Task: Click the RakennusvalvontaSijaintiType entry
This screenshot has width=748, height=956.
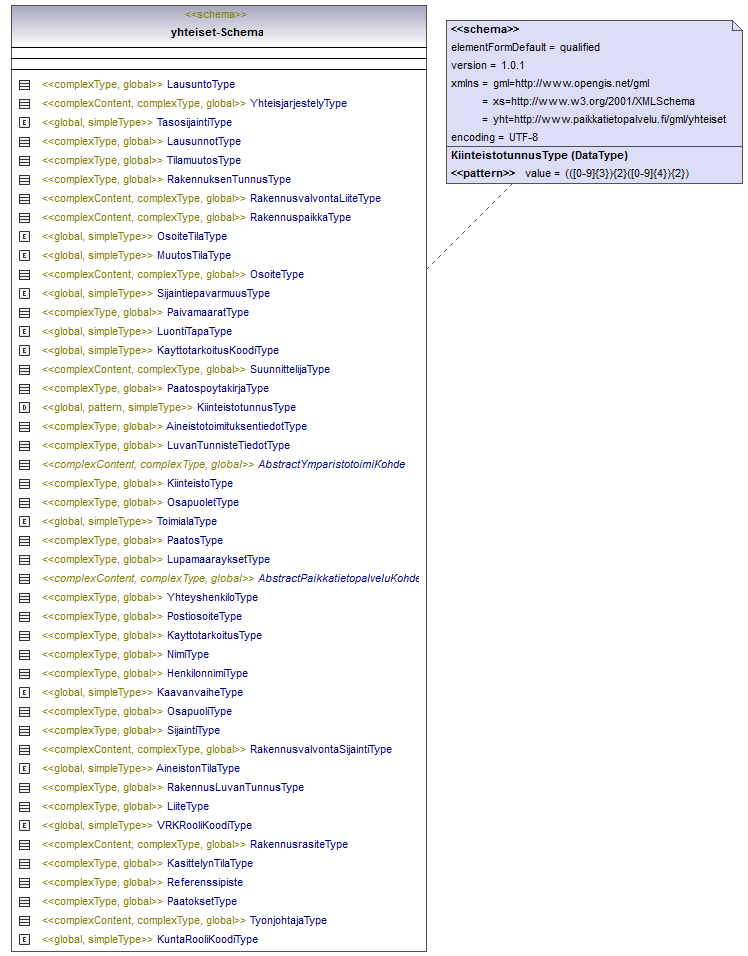Action: pos(320,750)
